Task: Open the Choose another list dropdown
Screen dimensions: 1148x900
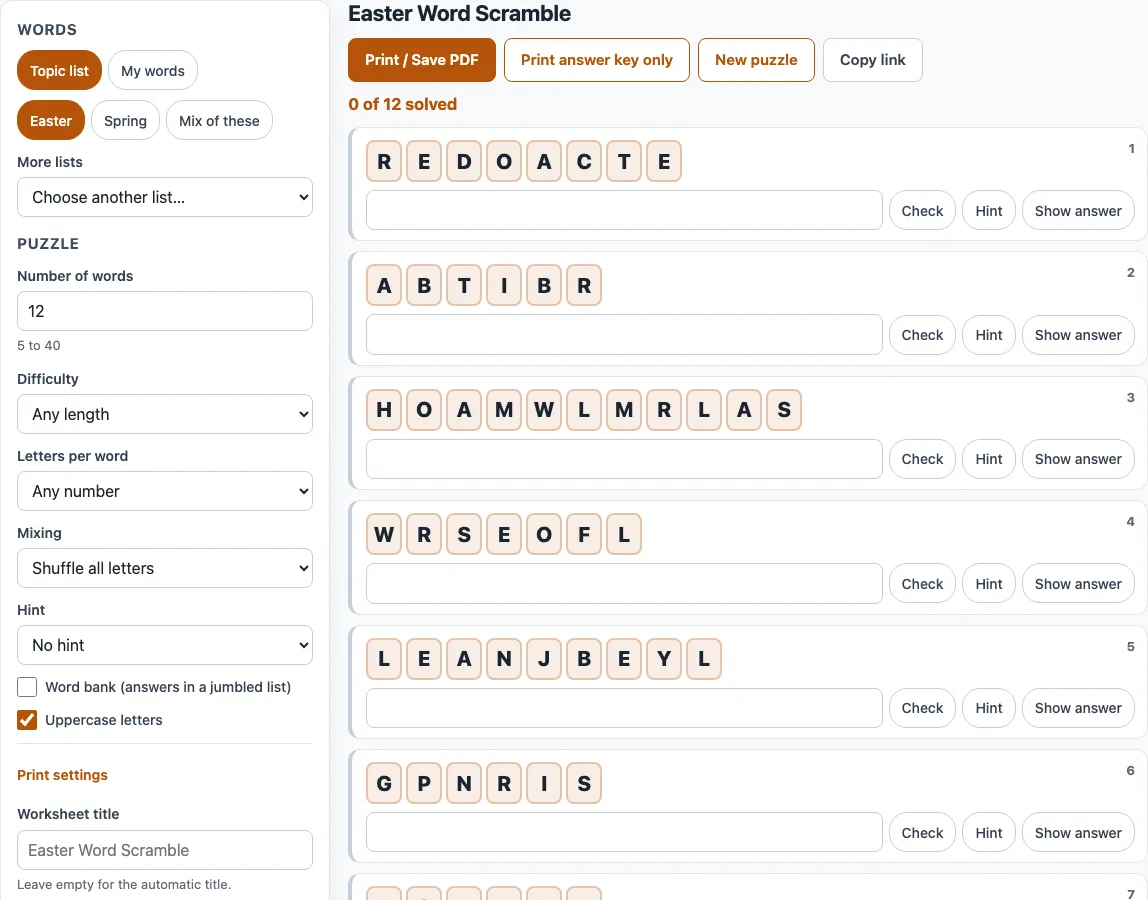Action: click(165, 197)
